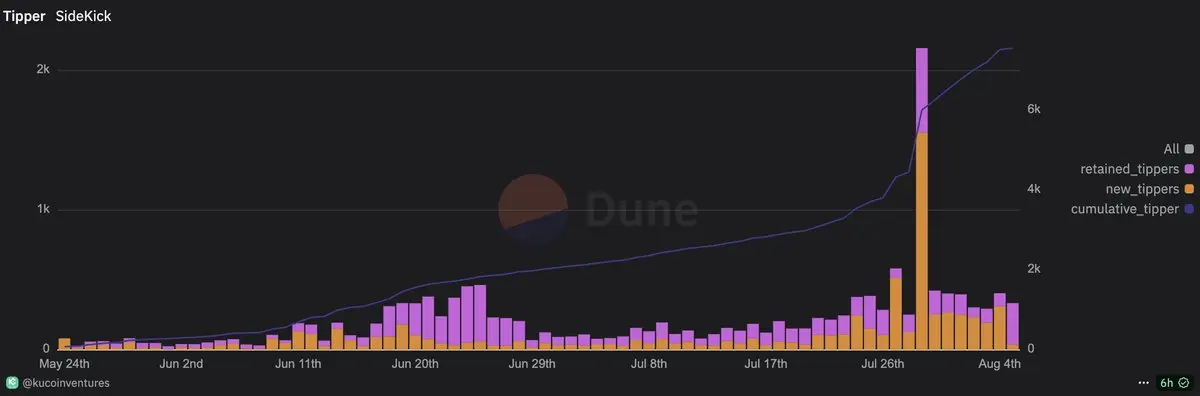Click the Jun 29th x-axis label
Viewport: 1200px width, 396px height.
point(531,363)
